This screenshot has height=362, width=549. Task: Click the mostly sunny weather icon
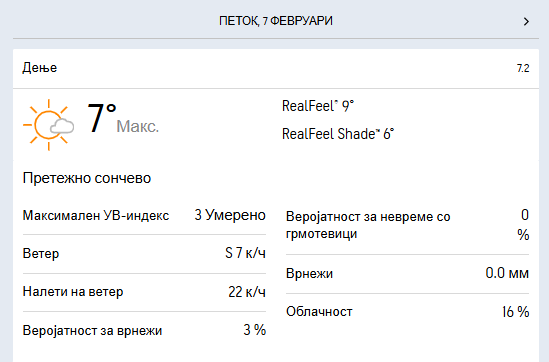tap(49, 125)
